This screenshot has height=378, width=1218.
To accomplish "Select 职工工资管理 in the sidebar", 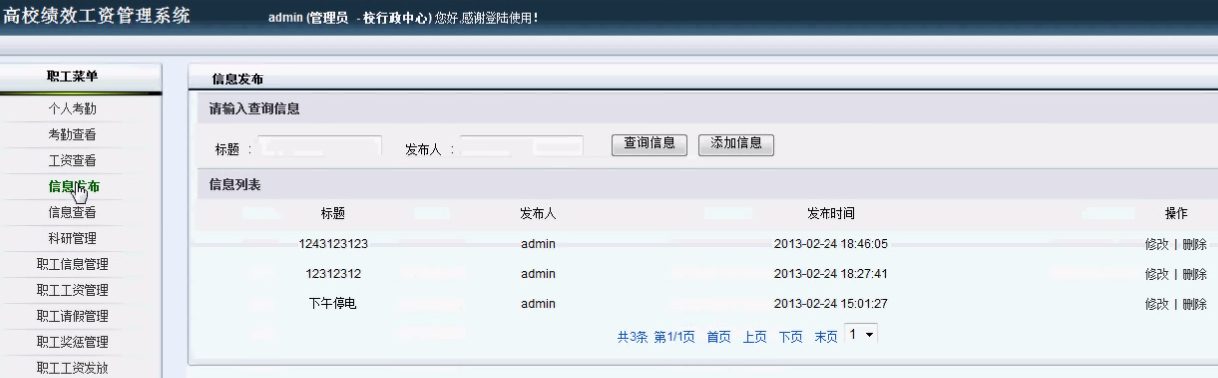I will (73, 290).
